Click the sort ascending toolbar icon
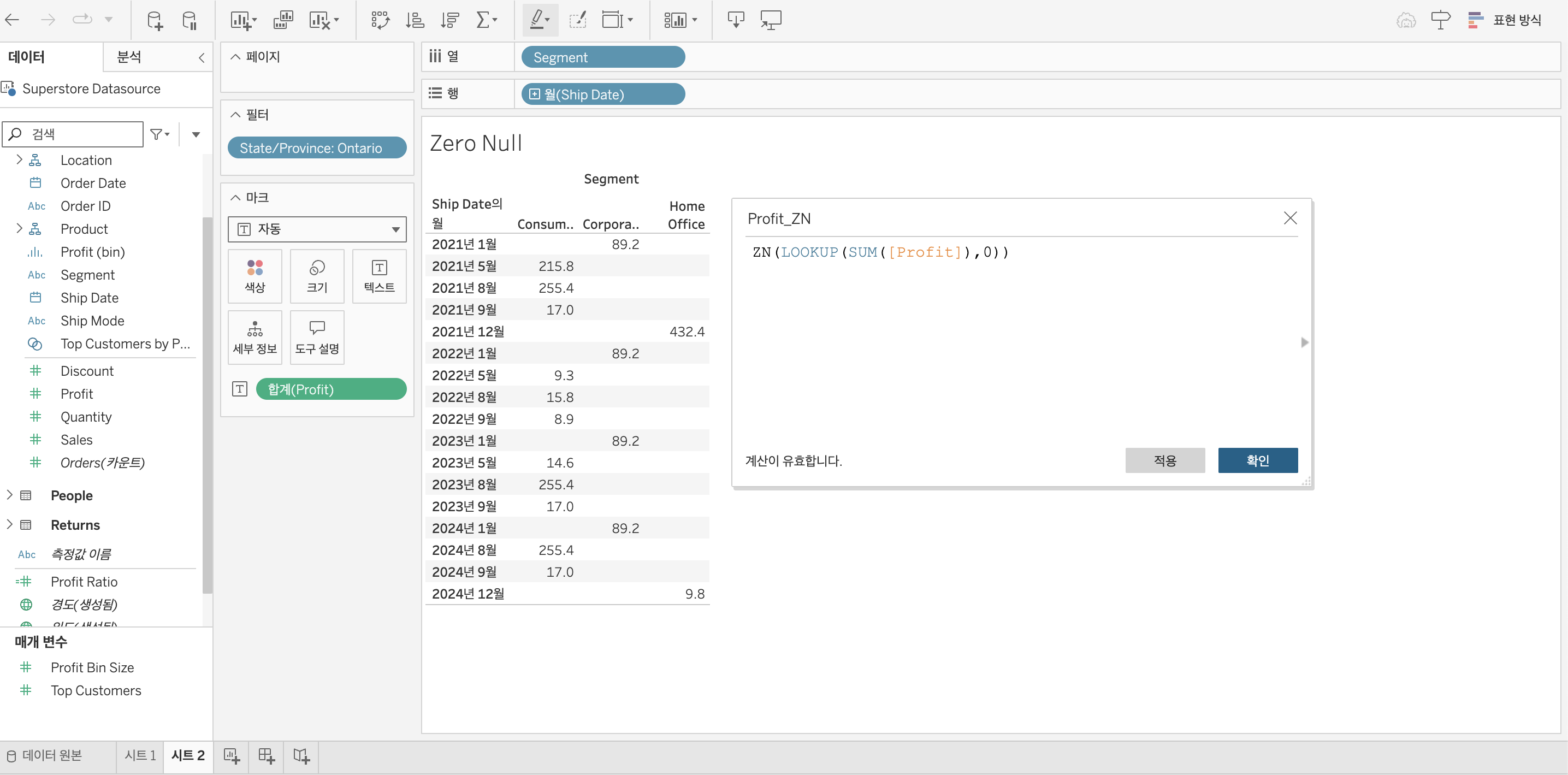 click(415, 20)
